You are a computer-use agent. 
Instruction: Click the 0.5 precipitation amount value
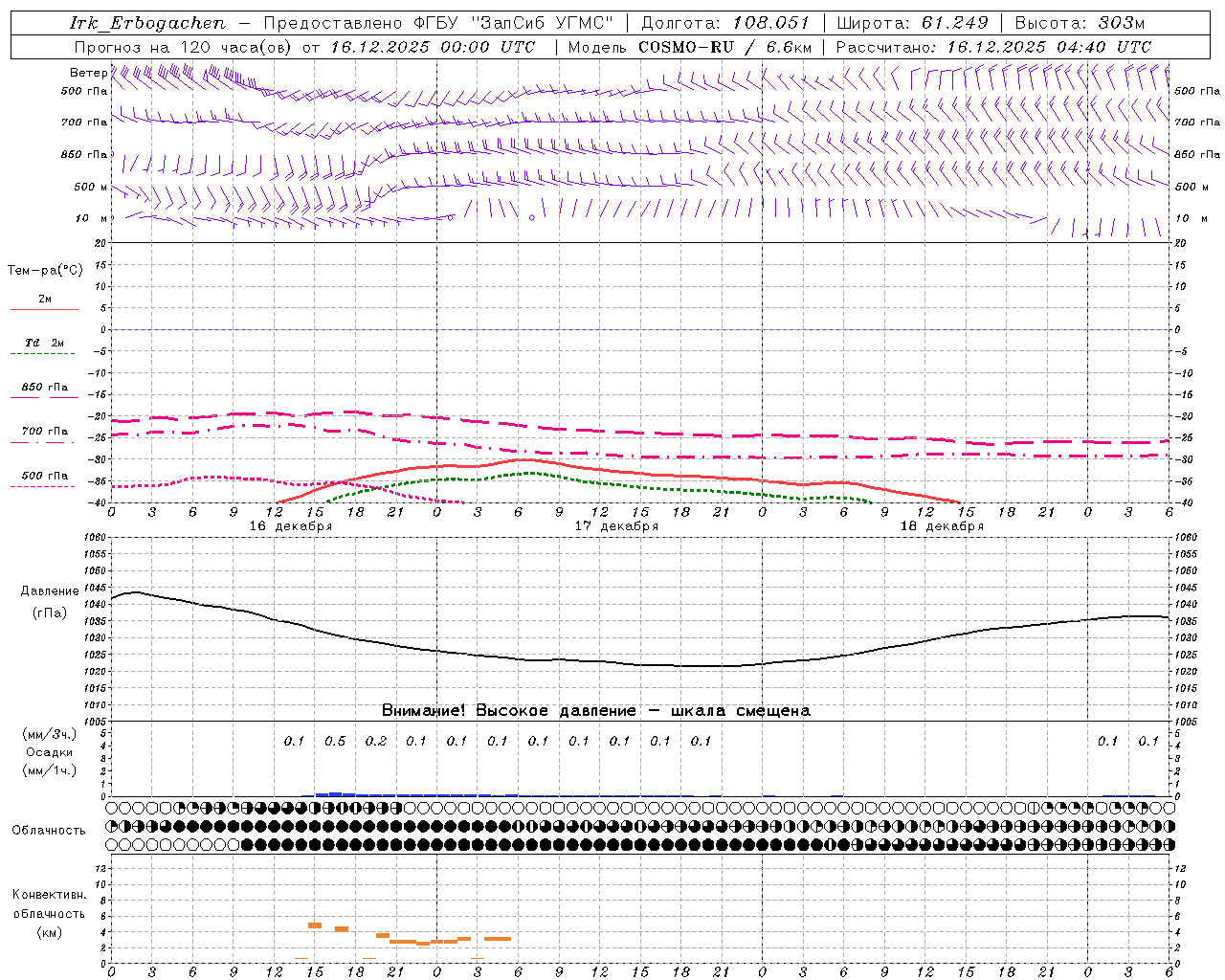click(x=335, y=742)
